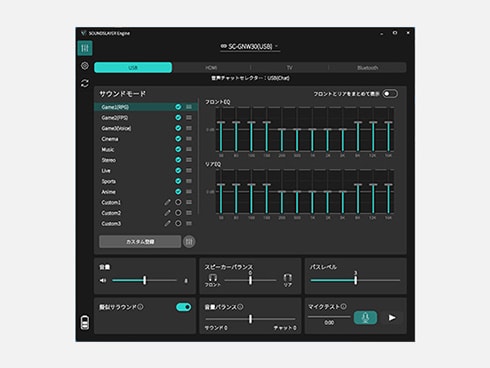Switch to the TV input tab
This screenshot has height=368, width=490.
[289, 67]
